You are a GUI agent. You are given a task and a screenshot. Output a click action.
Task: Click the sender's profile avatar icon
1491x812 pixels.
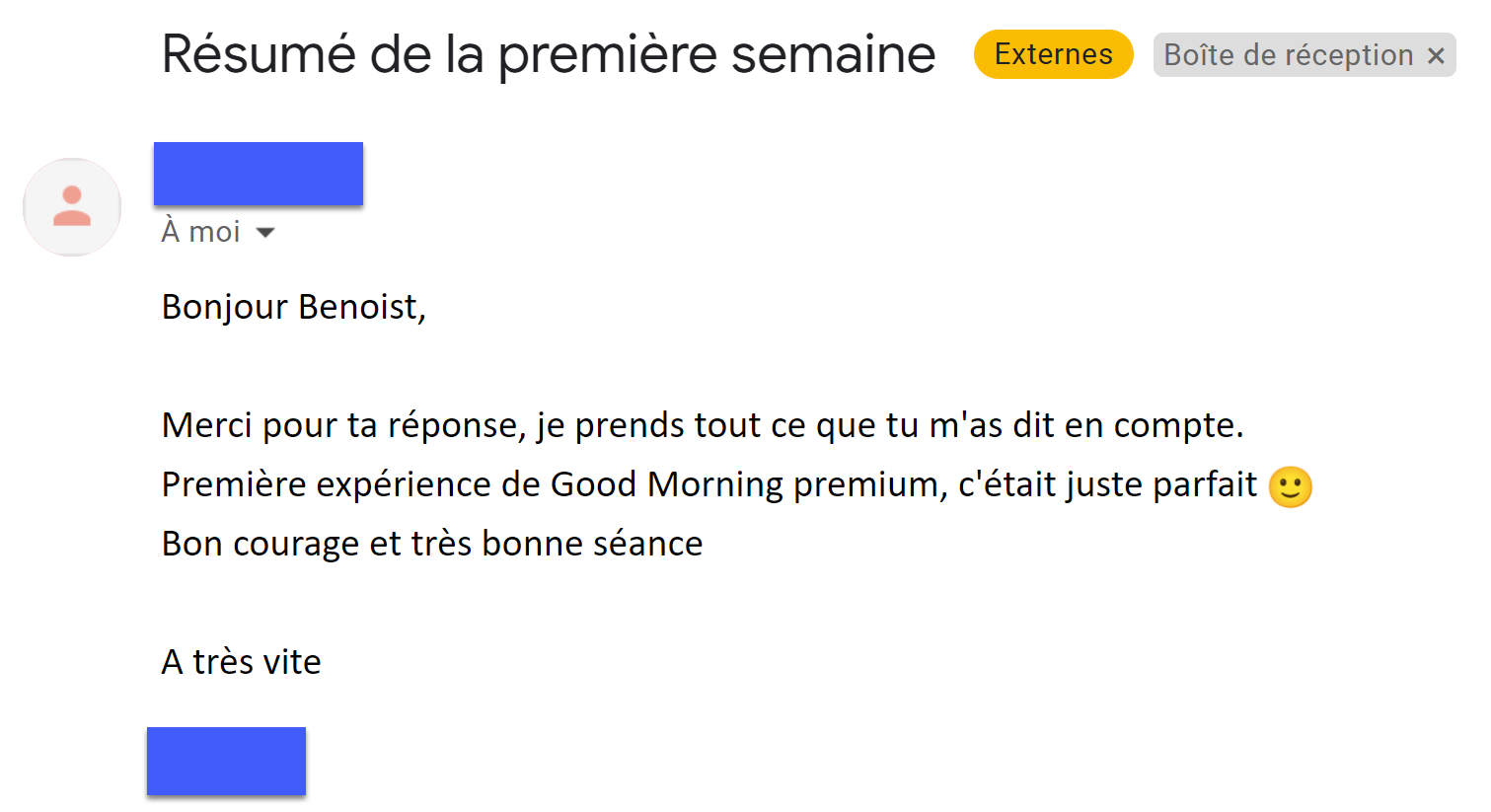coord(72,207)
